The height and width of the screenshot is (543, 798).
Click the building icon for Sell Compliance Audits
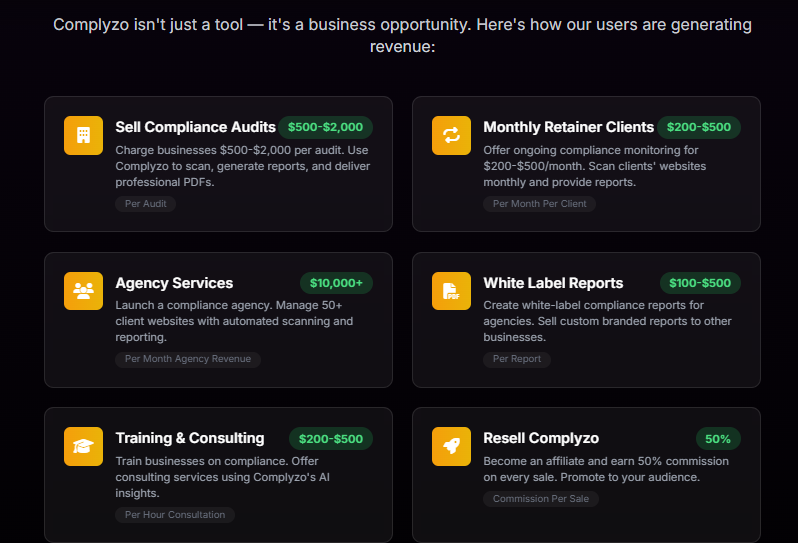83,135
